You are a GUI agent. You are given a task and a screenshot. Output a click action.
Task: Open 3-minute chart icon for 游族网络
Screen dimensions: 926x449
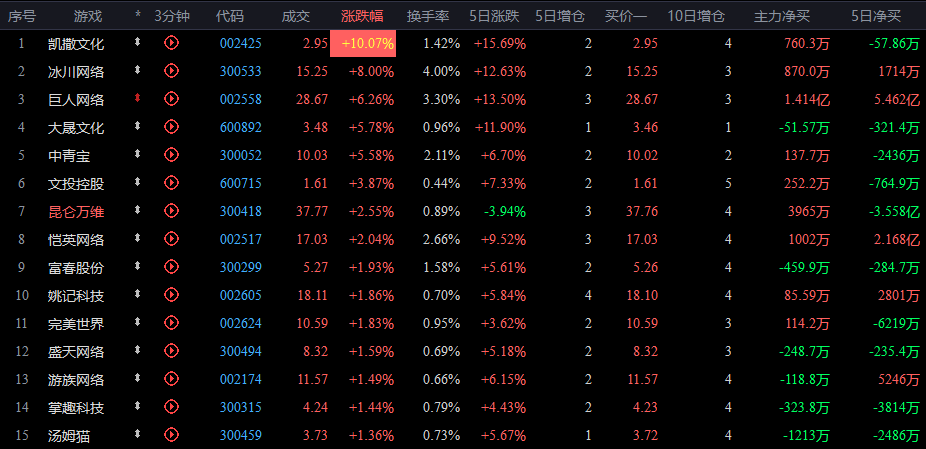point(171,378)
